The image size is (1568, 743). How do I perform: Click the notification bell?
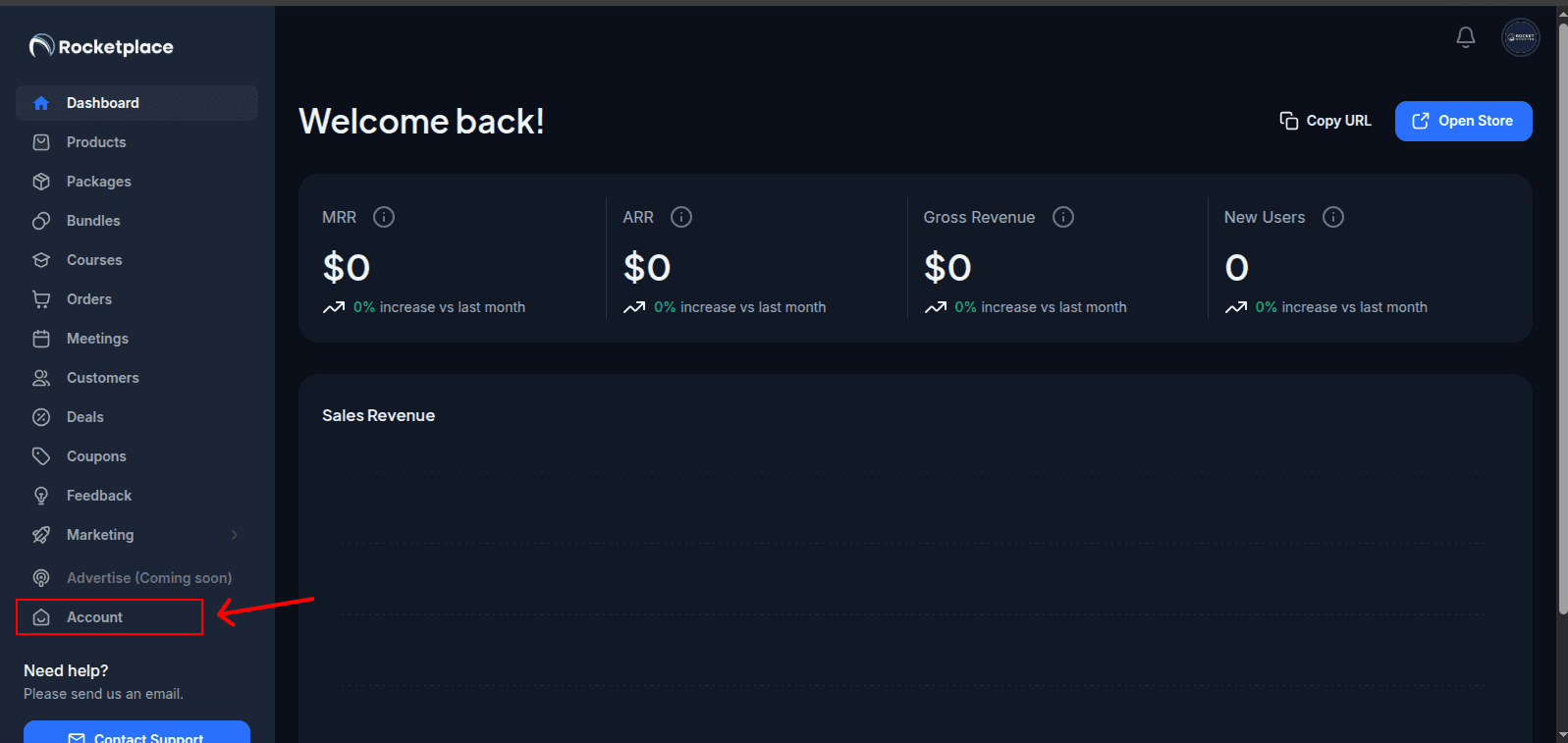(x=1465, y=36)
